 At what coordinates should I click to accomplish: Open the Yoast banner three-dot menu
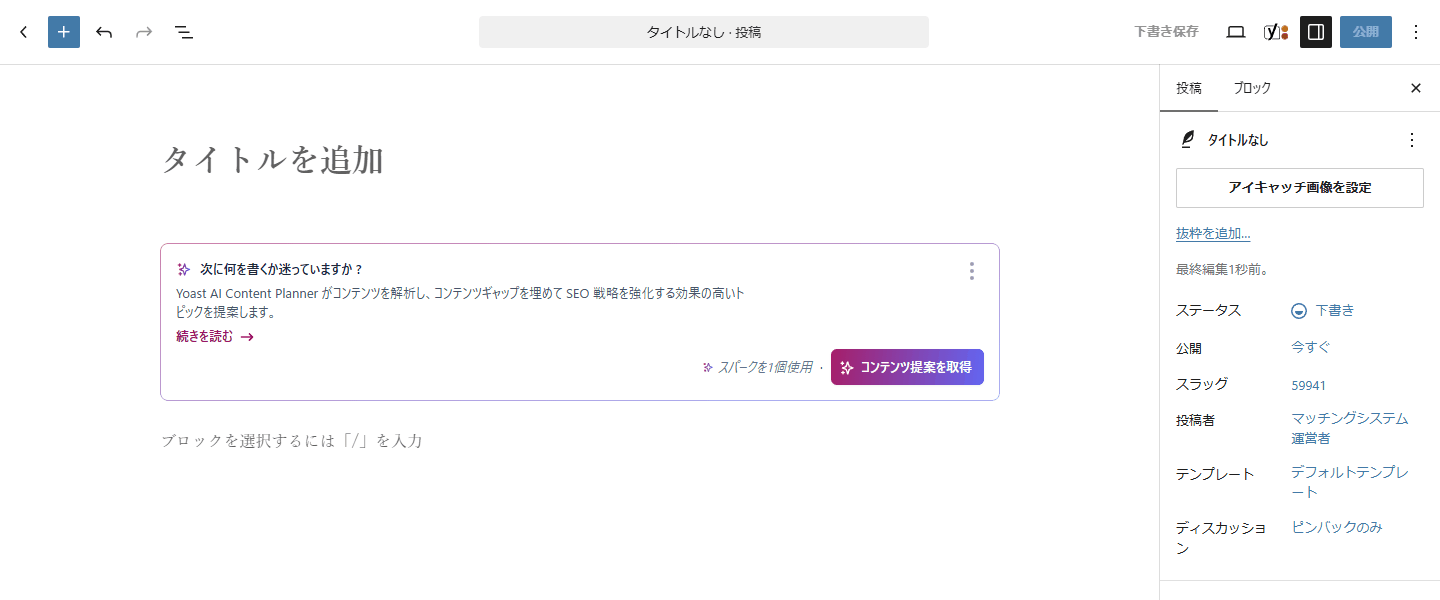[972, 271]
